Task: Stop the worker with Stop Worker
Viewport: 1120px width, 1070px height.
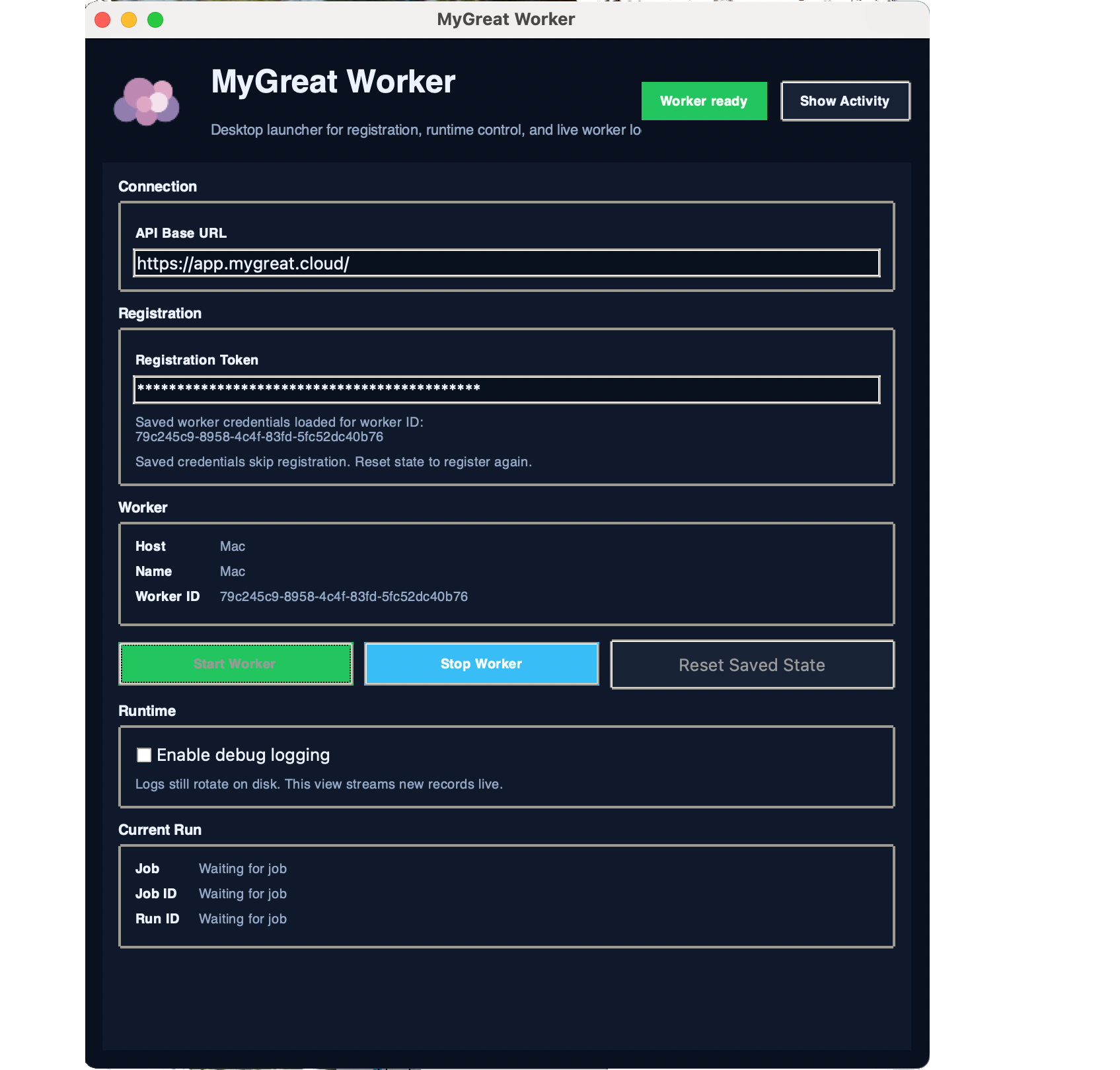Action: click(481, 664)
